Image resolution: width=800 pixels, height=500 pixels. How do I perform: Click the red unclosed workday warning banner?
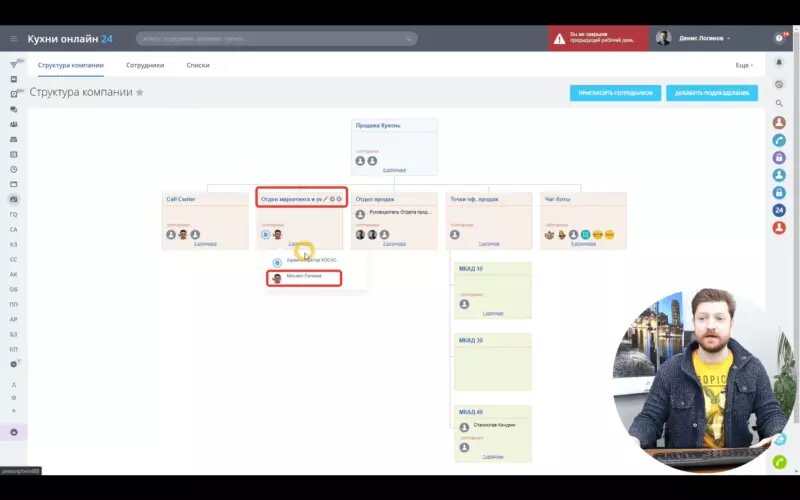598,38
